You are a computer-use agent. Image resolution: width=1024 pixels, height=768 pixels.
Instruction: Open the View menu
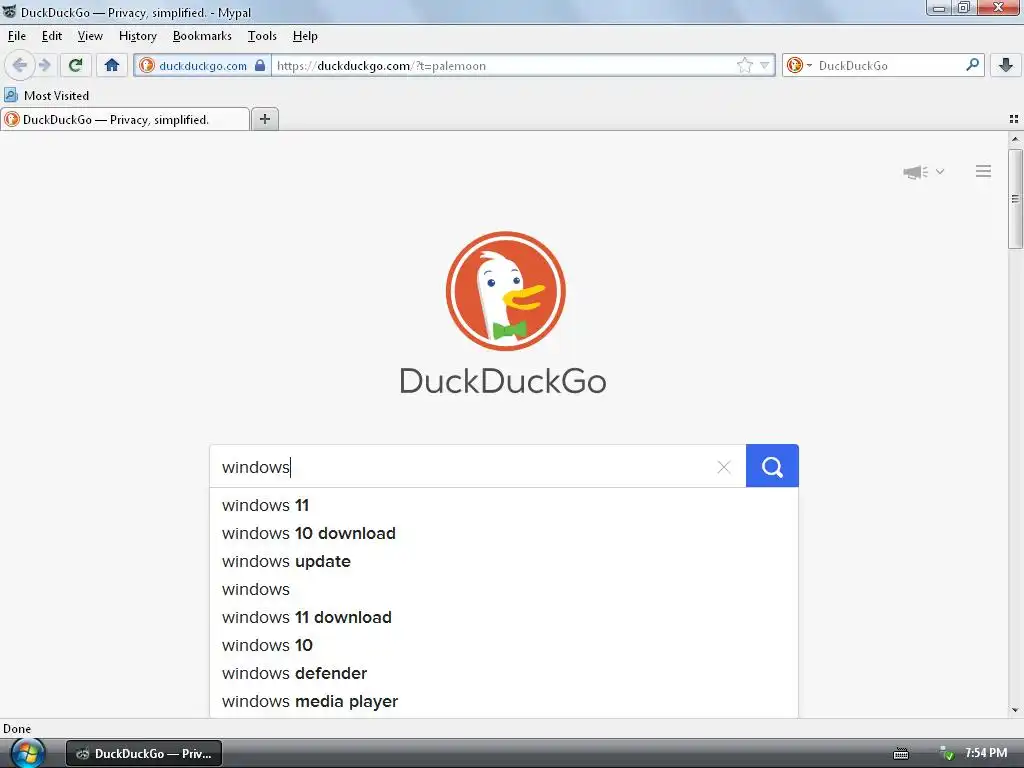pos(90,36)
